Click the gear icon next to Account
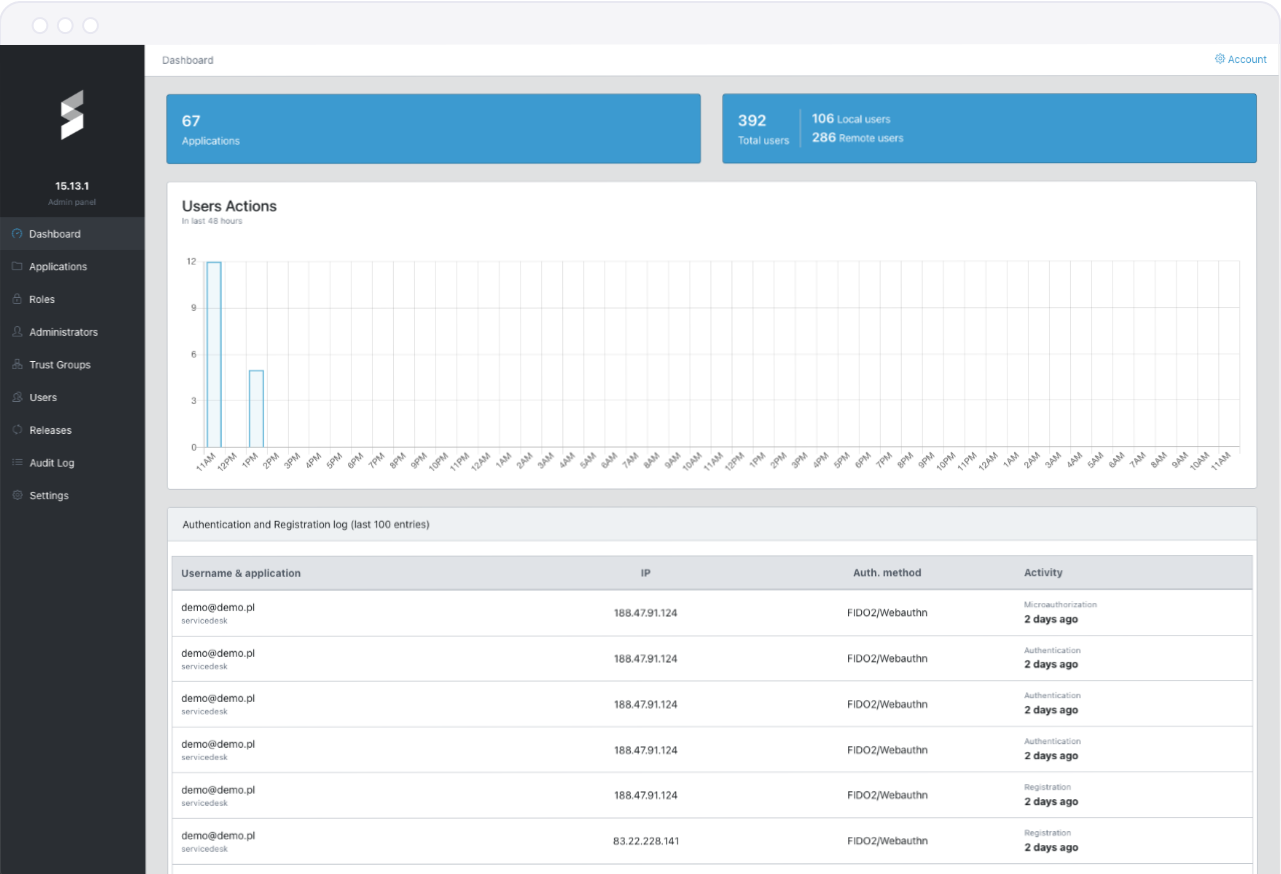Viewport: 1281px width, 874px height. coord(1219,59)
